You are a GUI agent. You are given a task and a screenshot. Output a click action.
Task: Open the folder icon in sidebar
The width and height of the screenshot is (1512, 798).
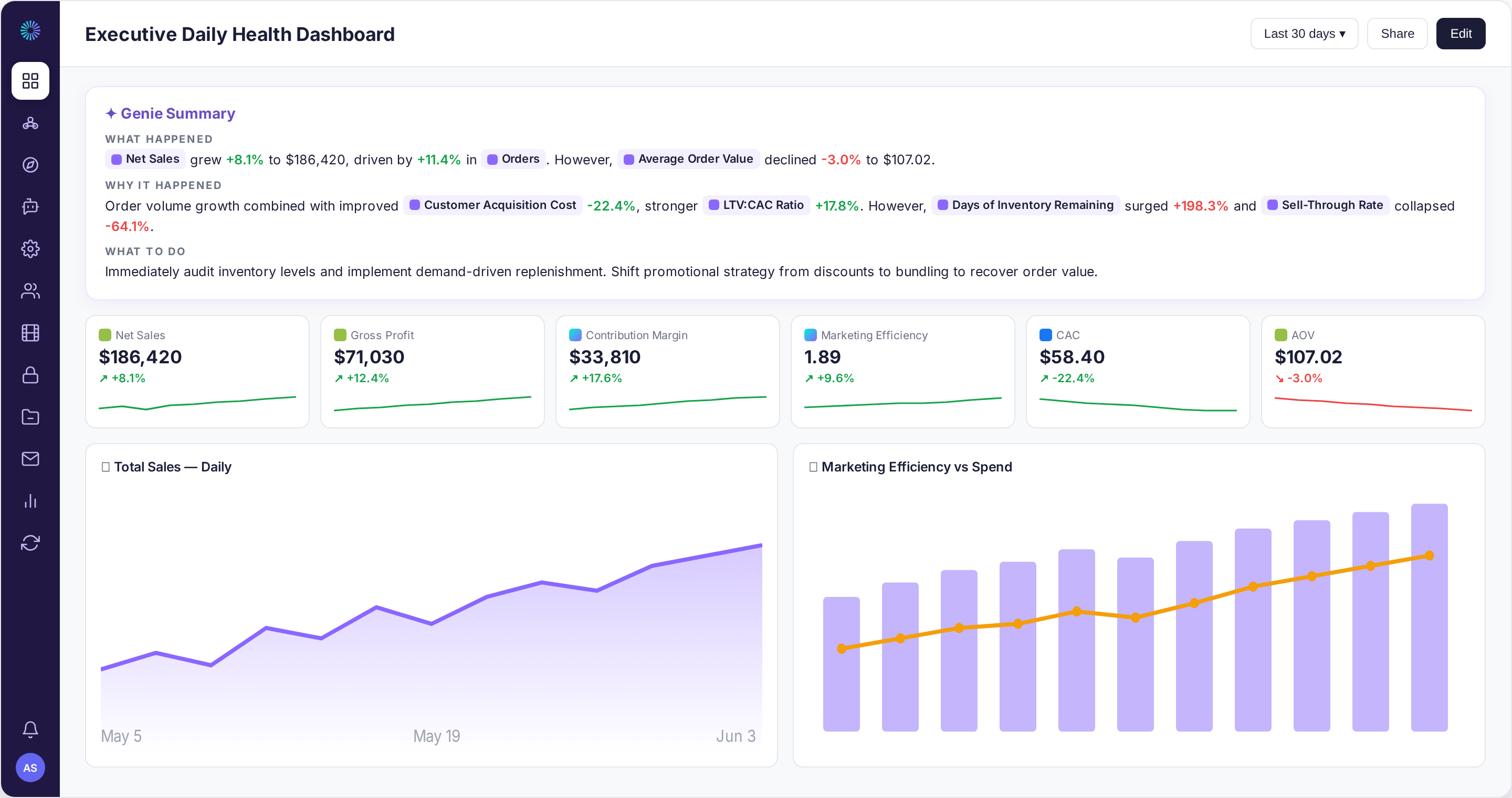coord(30,417)
